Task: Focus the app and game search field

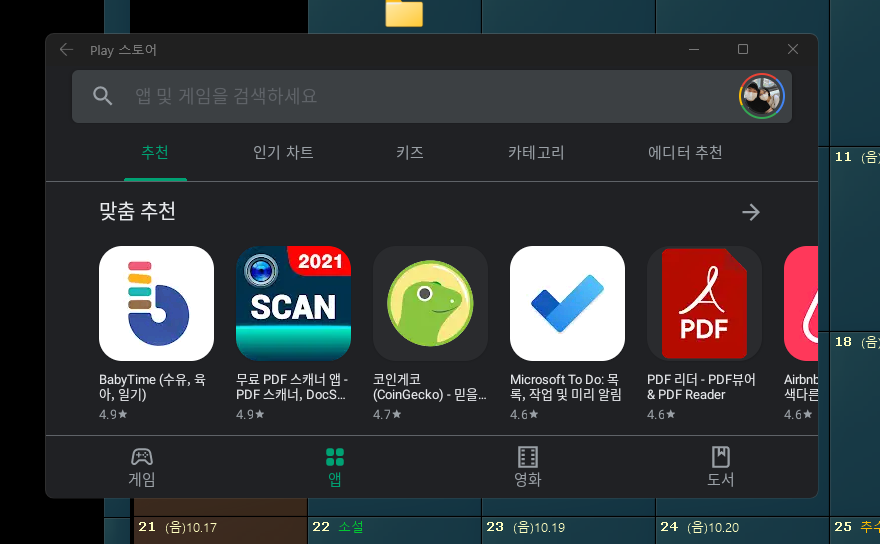Action: click(432, 97)
